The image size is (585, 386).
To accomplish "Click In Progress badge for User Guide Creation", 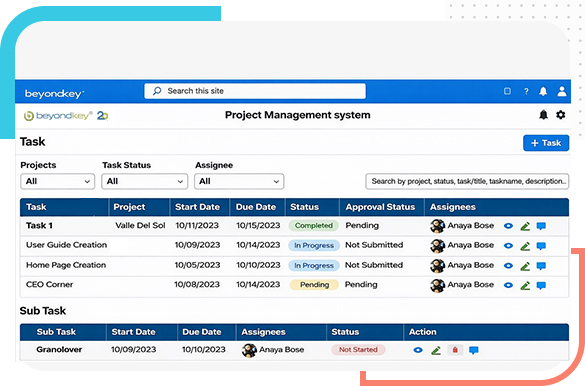I will [314, 245].
